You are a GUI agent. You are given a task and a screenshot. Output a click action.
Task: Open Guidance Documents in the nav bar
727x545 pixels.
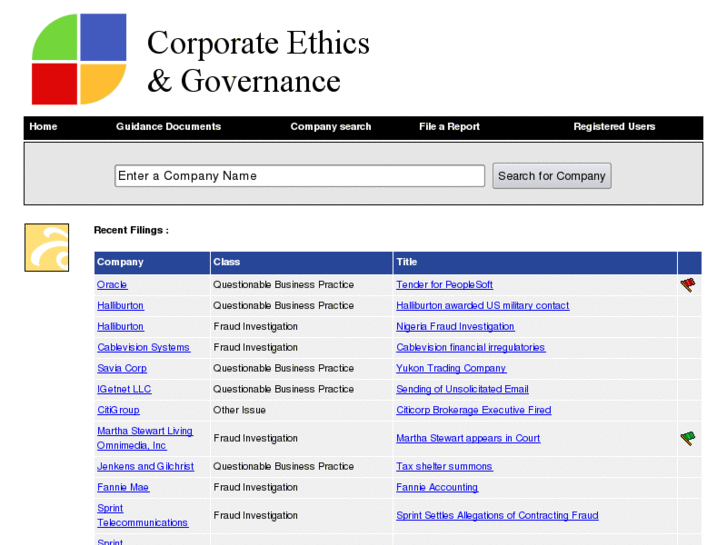pos(168,127)
